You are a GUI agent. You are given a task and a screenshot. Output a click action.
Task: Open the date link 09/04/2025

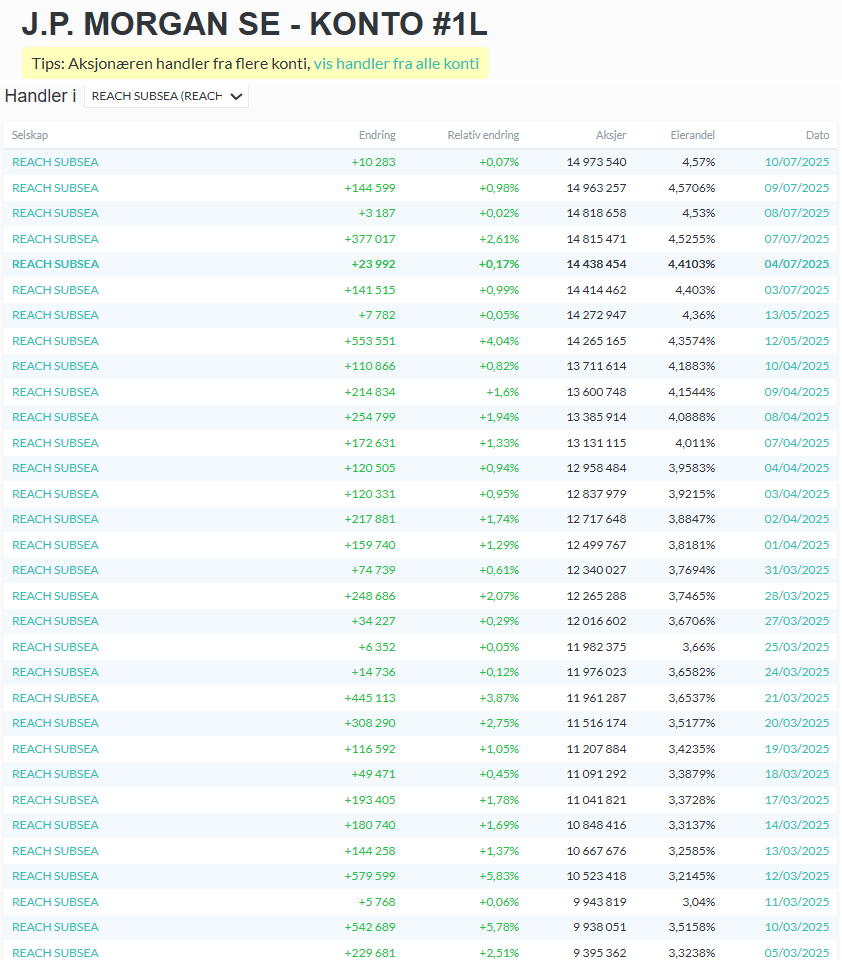coord(796,392)
